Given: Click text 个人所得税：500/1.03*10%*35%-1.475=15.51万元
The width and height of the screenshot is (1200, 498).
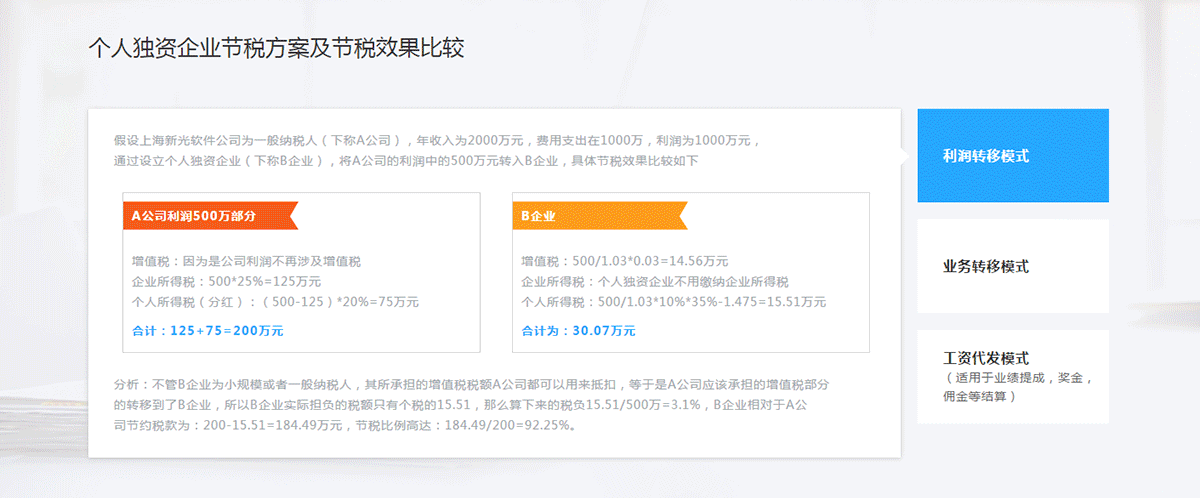Looking at the screenshot, I should 674,301.
